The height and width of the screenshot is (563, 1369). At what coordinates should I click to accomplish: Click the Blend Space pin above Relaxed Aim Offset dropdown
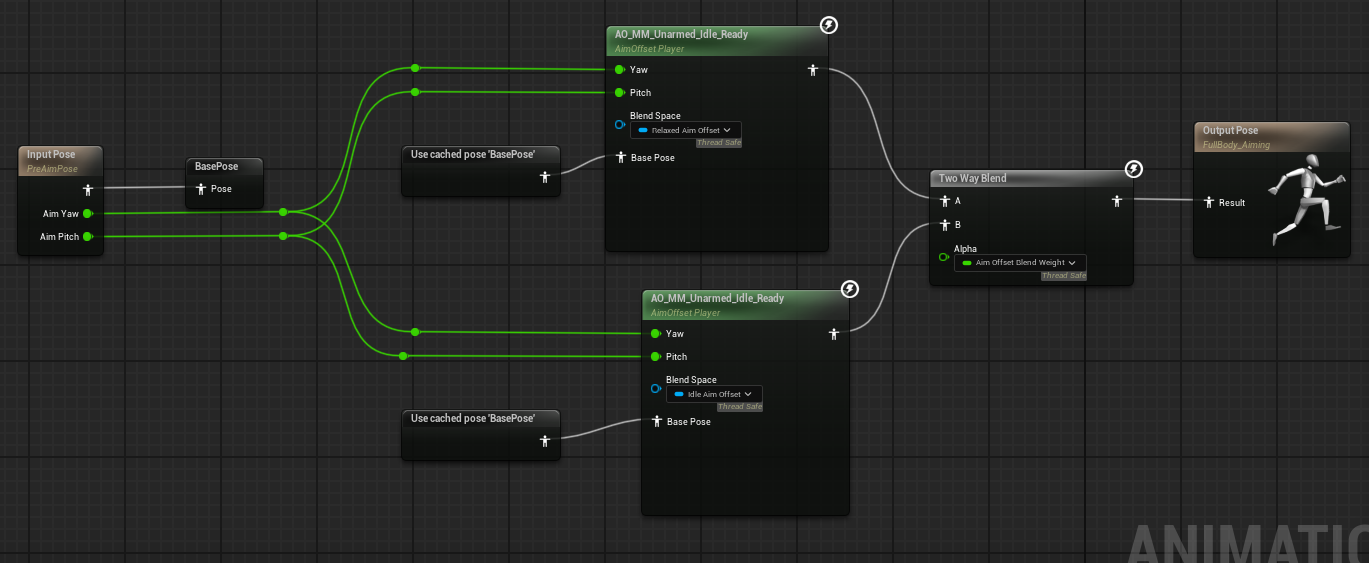click(x=620, y=125)
